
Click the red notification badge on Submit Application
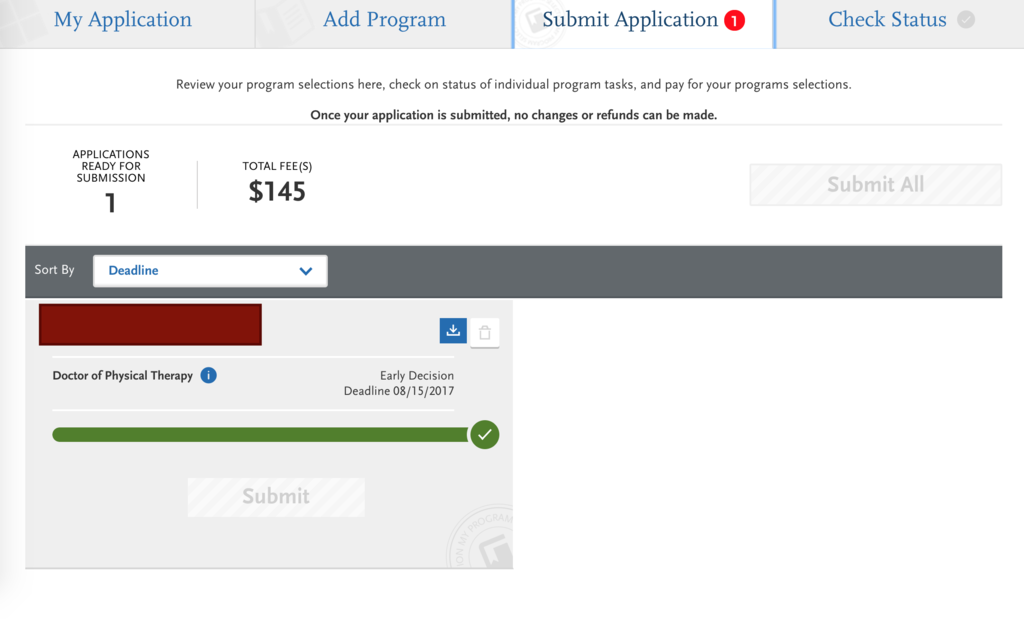734,21
